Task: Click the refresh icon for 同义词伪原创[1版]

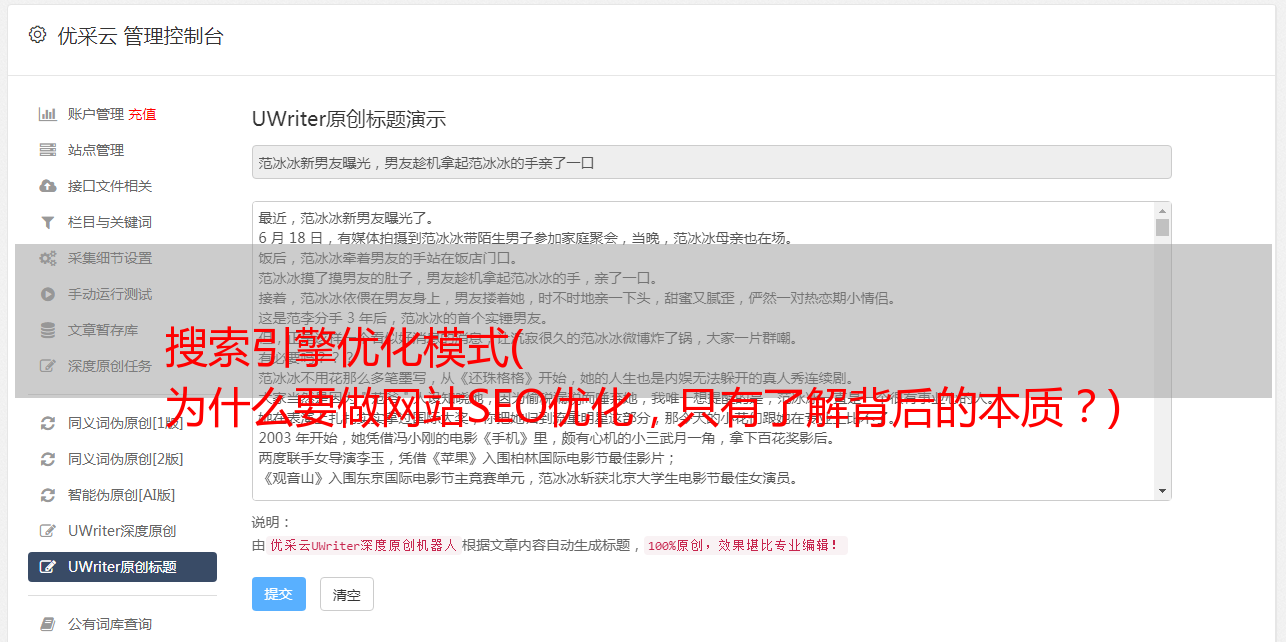Action: click(x=47, y=423)
